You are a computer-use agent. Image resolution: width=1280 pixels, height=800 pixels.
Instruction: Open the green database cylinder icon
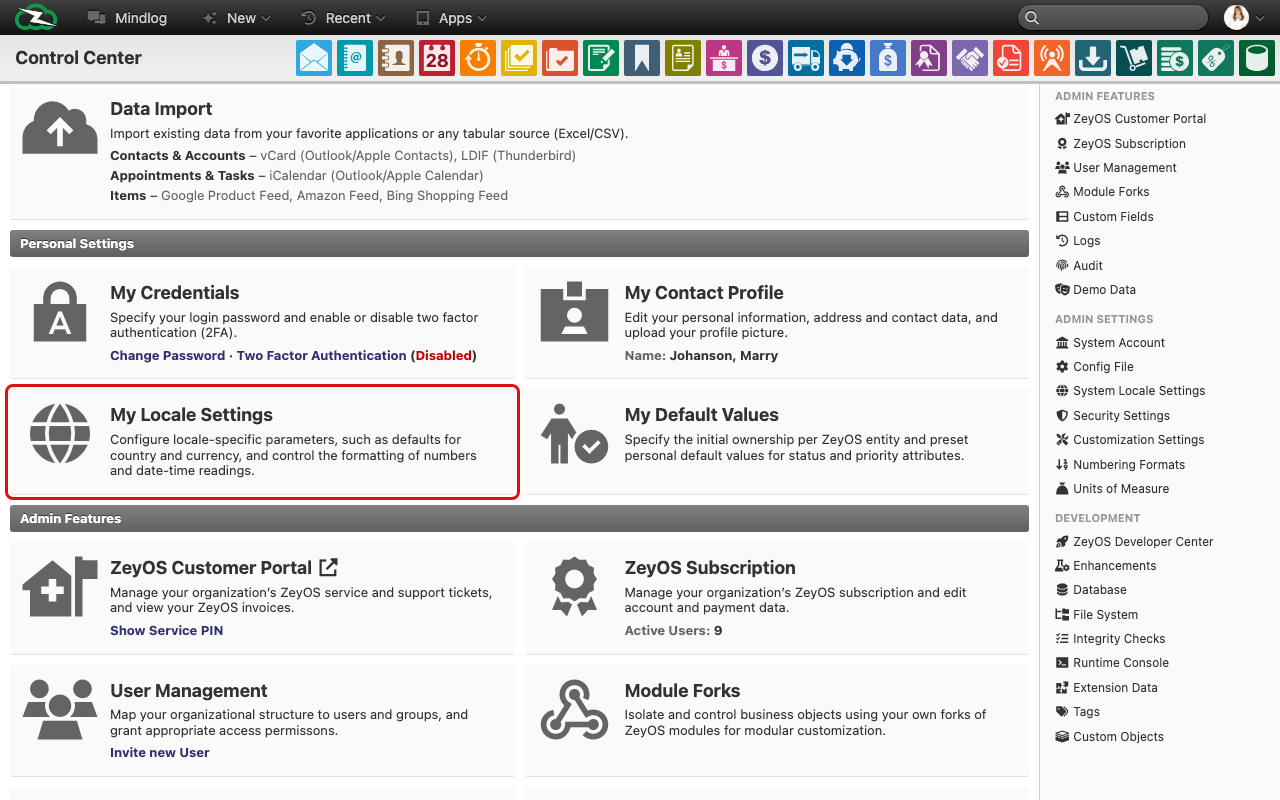click(1257, 58)
